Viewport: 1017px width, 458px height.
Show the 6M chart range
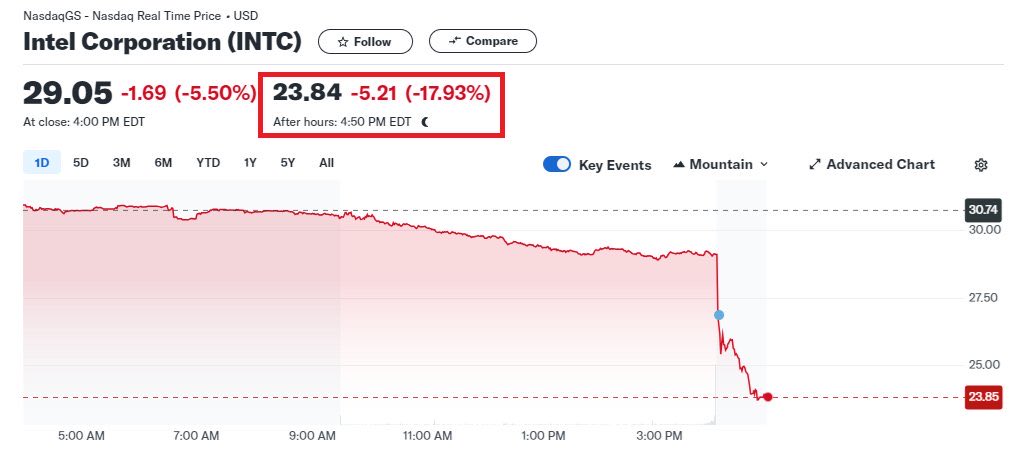(163, 163)
